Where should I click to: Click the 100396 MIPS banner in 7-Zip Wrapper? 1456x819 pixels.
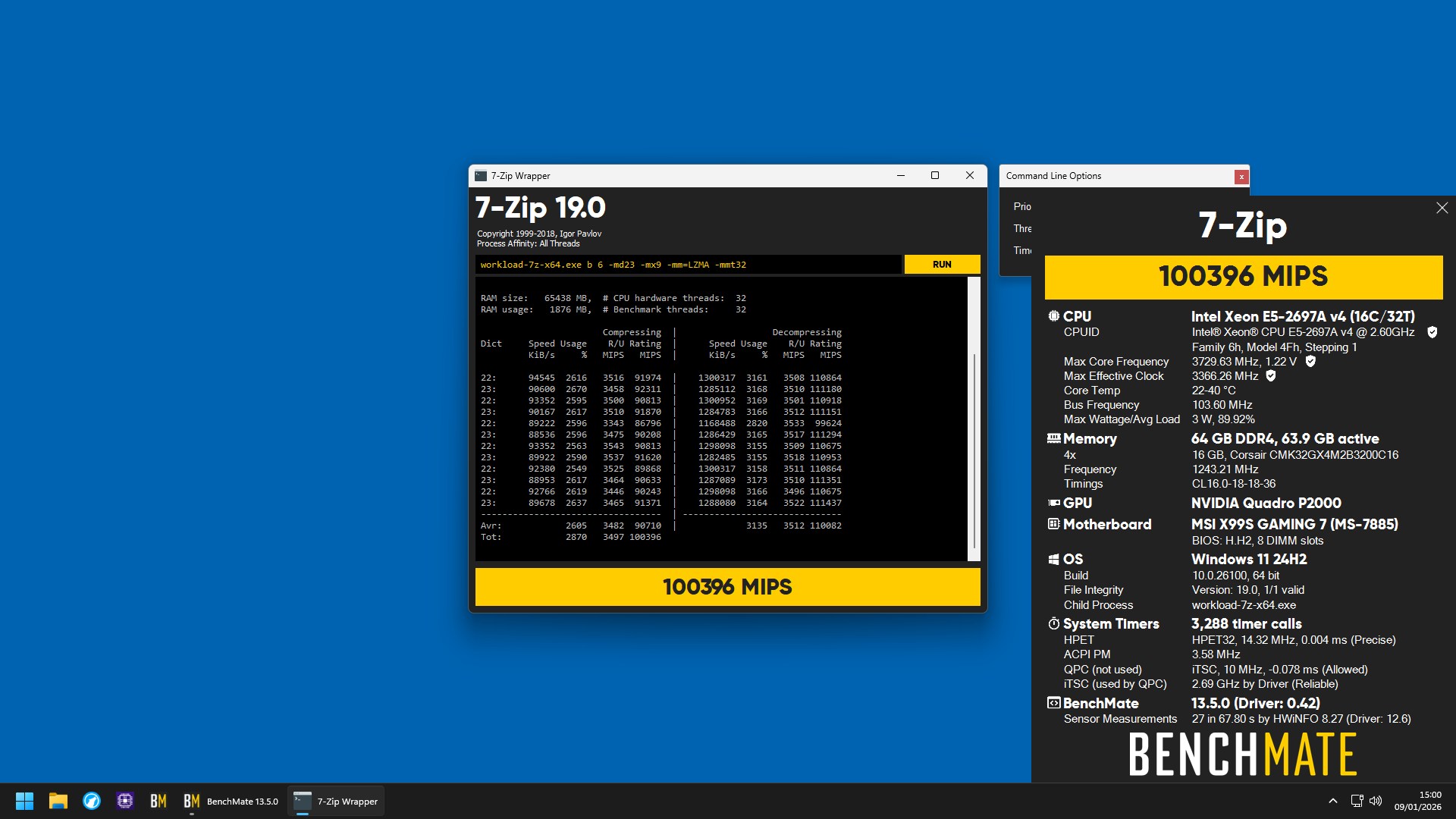(727, 587)
